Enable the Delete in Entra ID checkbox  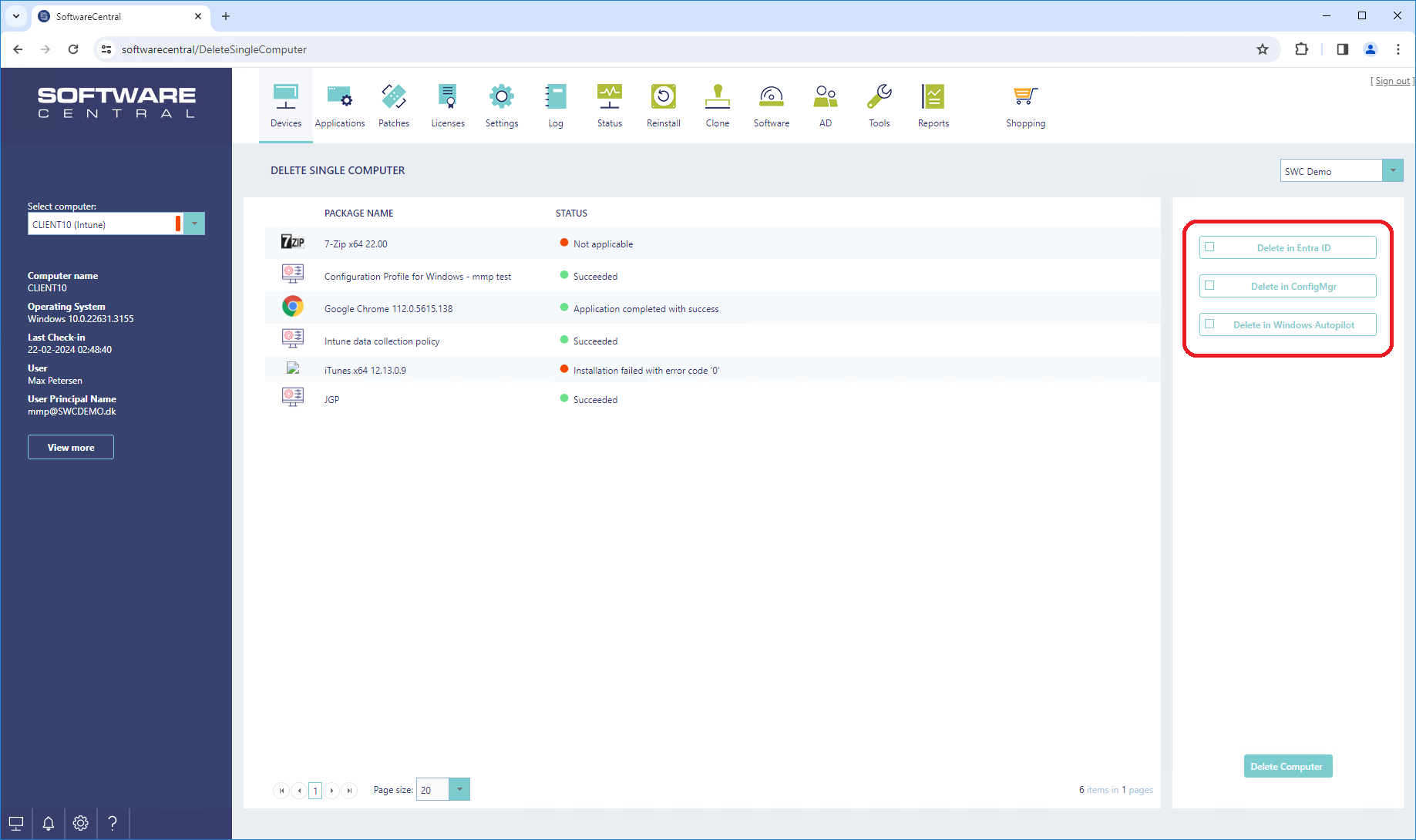[x=1209, y=247]
